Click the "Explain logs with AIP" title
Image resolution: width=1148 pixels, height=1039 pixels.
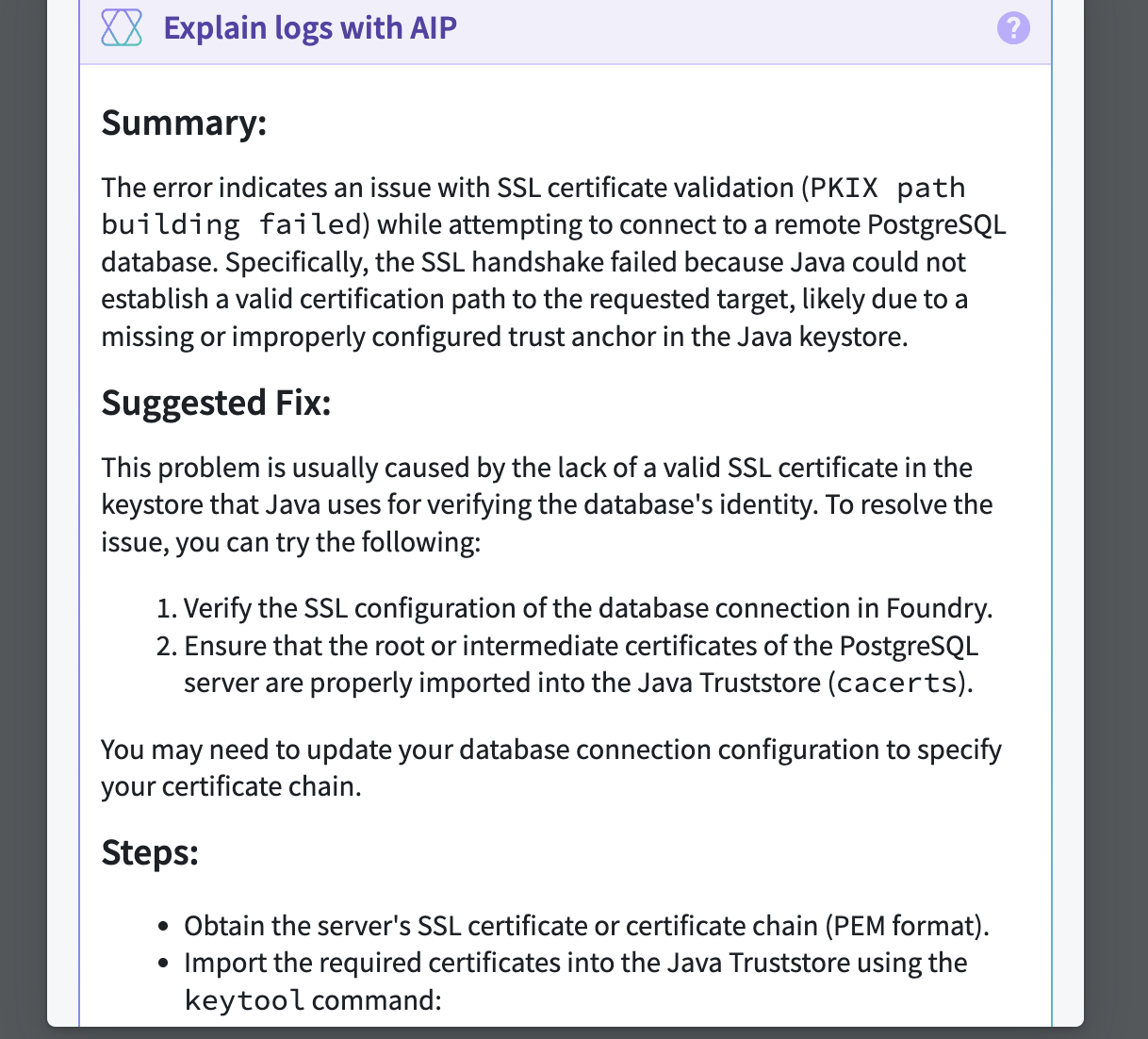(310, 28)
